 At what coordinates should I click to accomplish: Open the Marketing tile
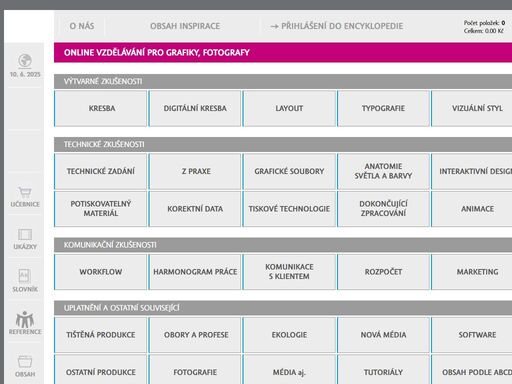(471, 272)
